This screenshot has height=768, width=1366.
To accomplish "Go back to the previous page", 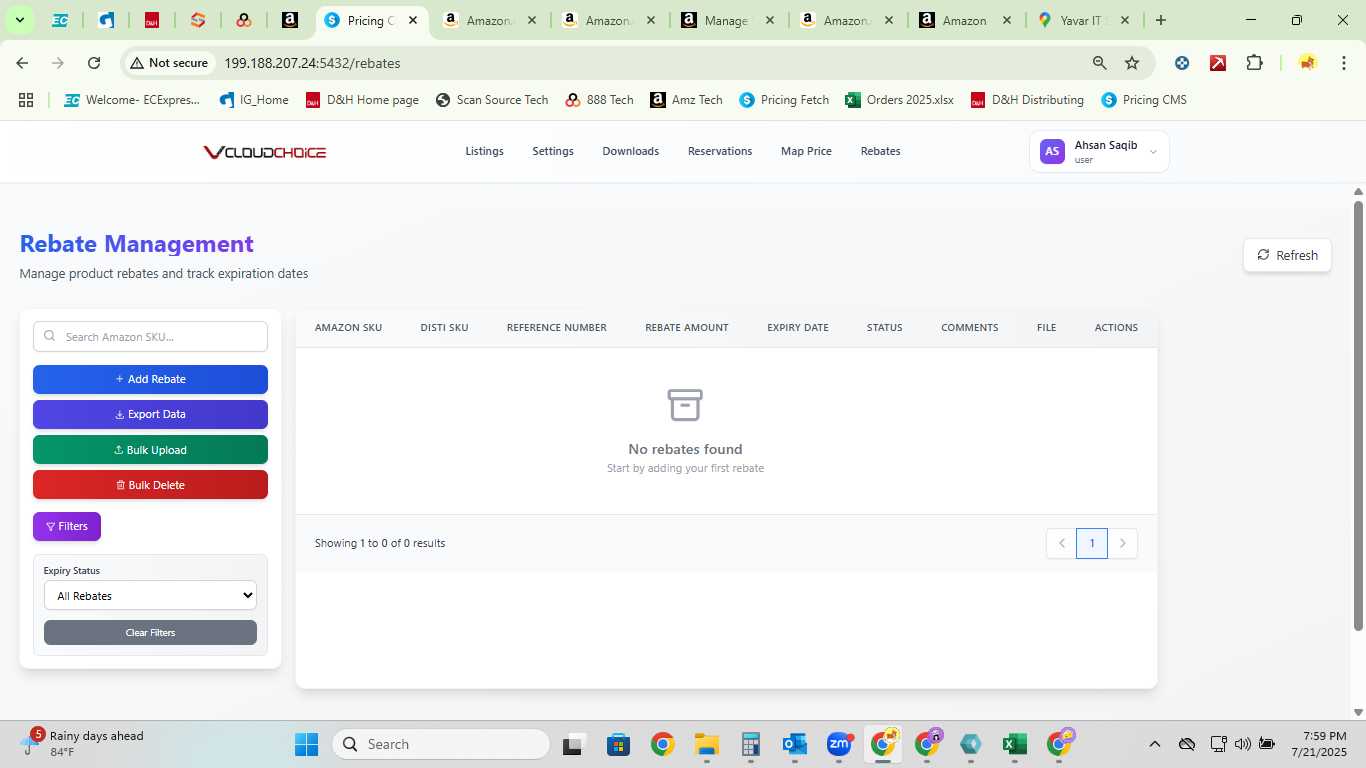I will tap(22, 63).
